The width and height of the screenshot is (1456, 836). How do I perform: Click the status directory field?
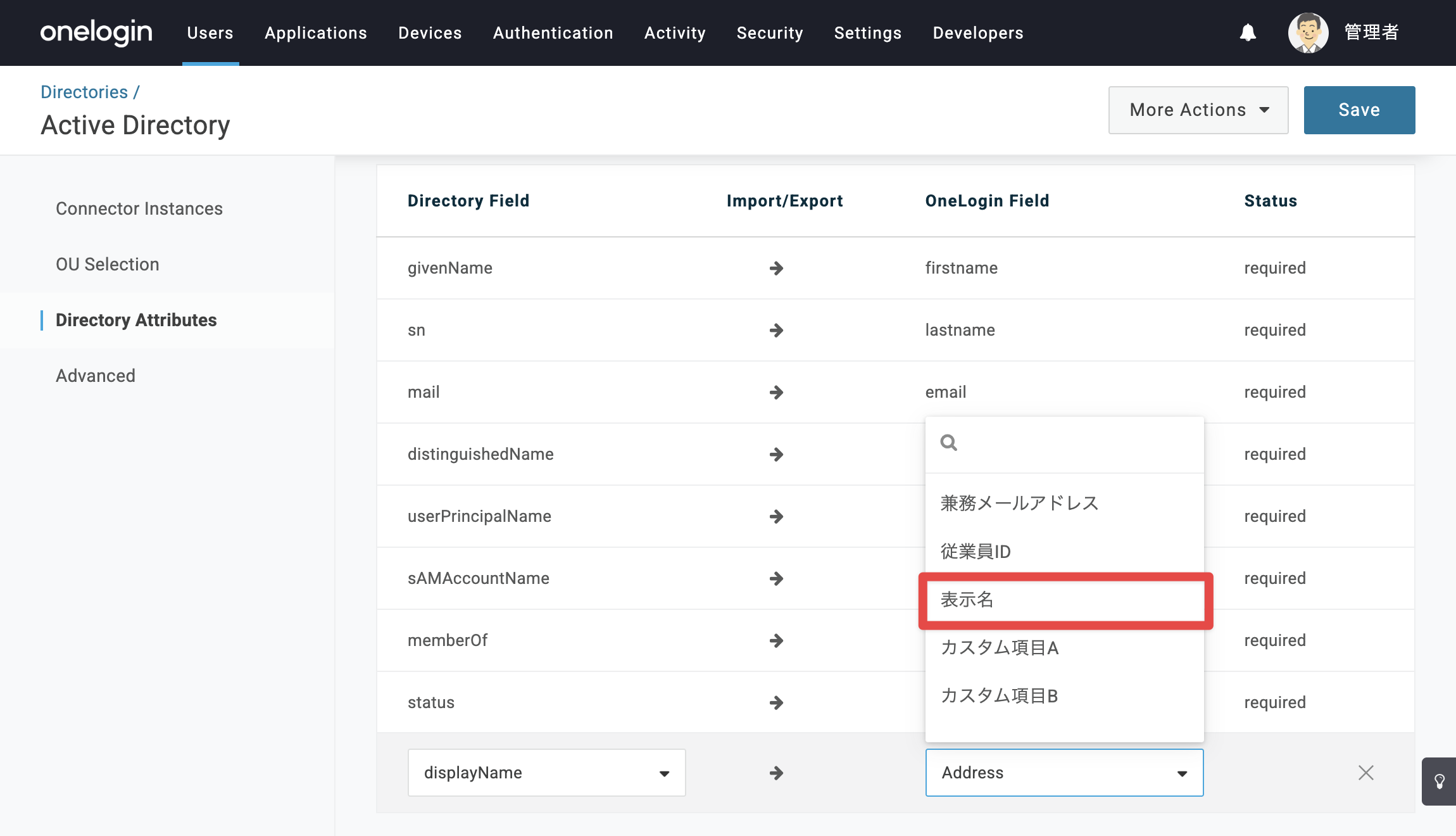[x=431, y=703]
